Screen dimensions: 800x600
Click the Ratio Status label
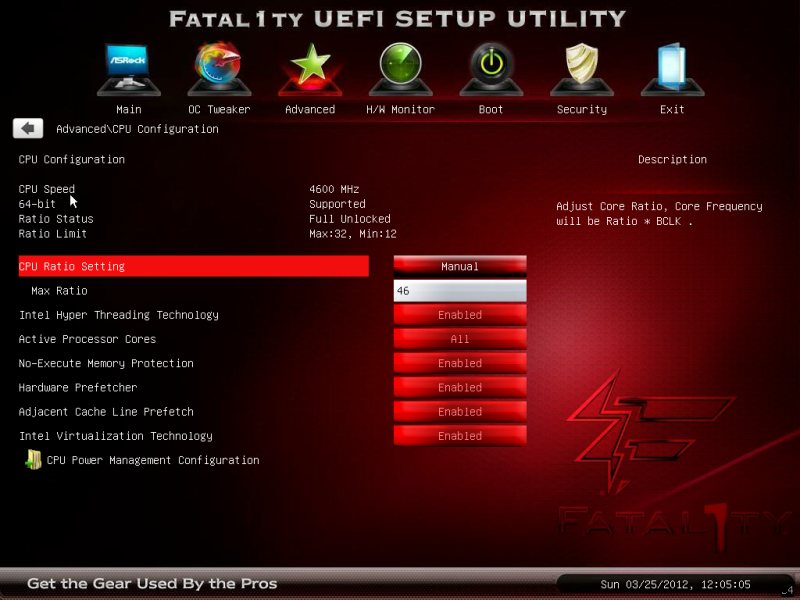[56, 219]
